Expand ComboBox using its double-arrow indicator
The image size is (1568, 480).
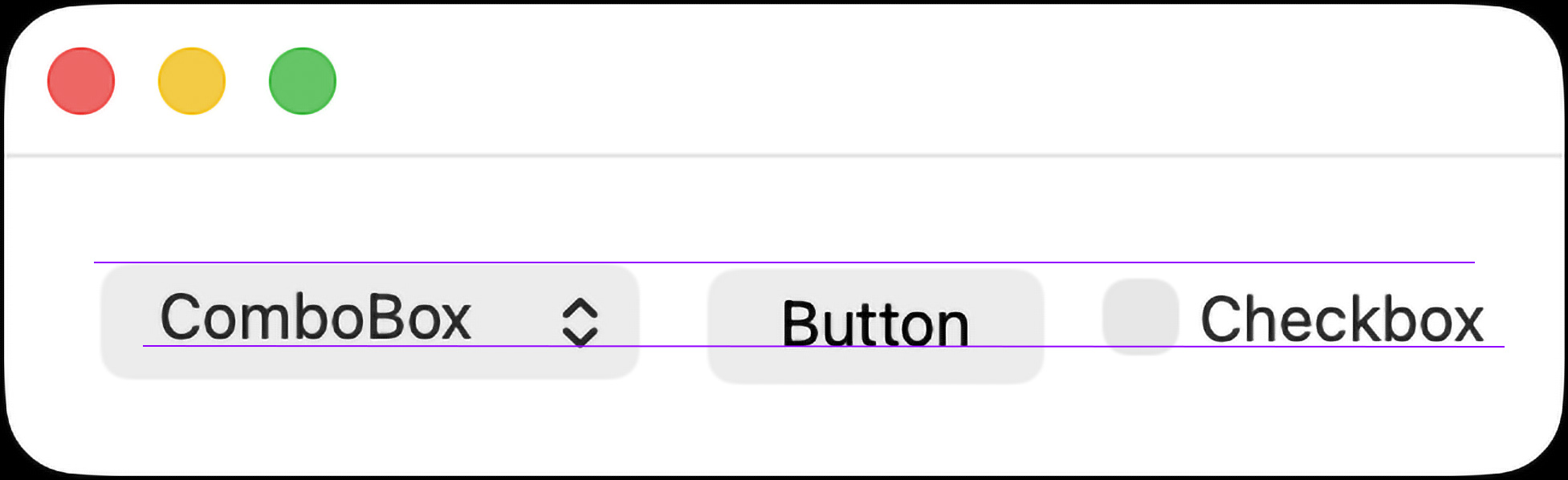click(580, 322)
